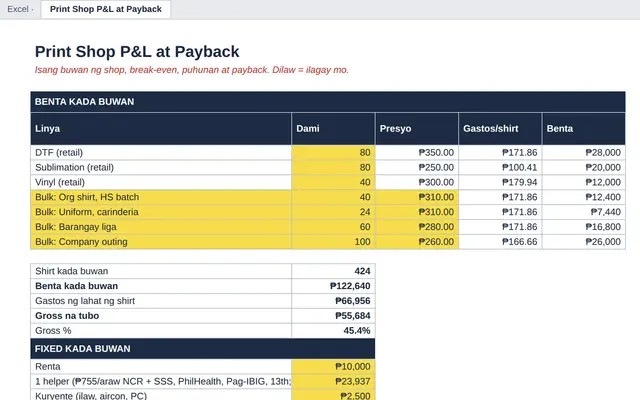The image size is (640, 400).
Task: Click the ₱179.94 Gastos/shirt cell
Action: (500, 182)
